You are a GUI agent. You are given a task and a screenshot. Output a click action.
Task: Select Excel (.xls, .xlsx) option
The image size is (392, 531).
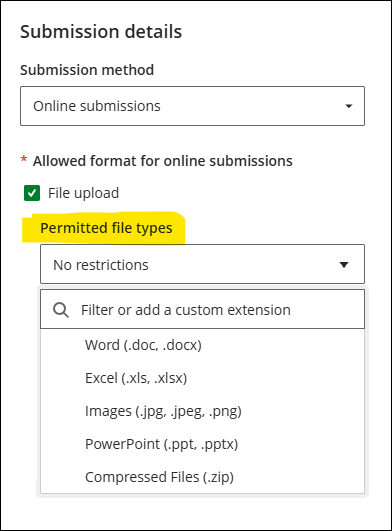coord(202,378)
